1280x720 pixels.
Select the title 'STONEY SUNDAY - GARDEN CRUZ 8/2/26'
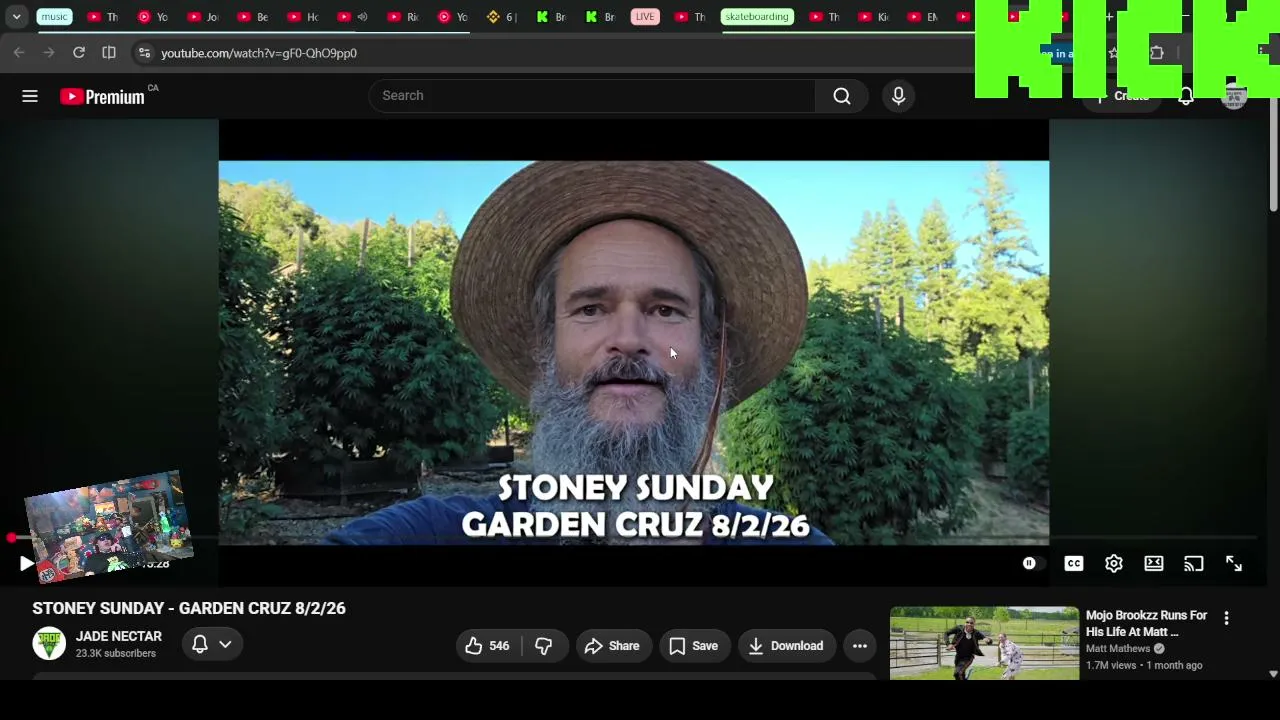coord(189,608)
